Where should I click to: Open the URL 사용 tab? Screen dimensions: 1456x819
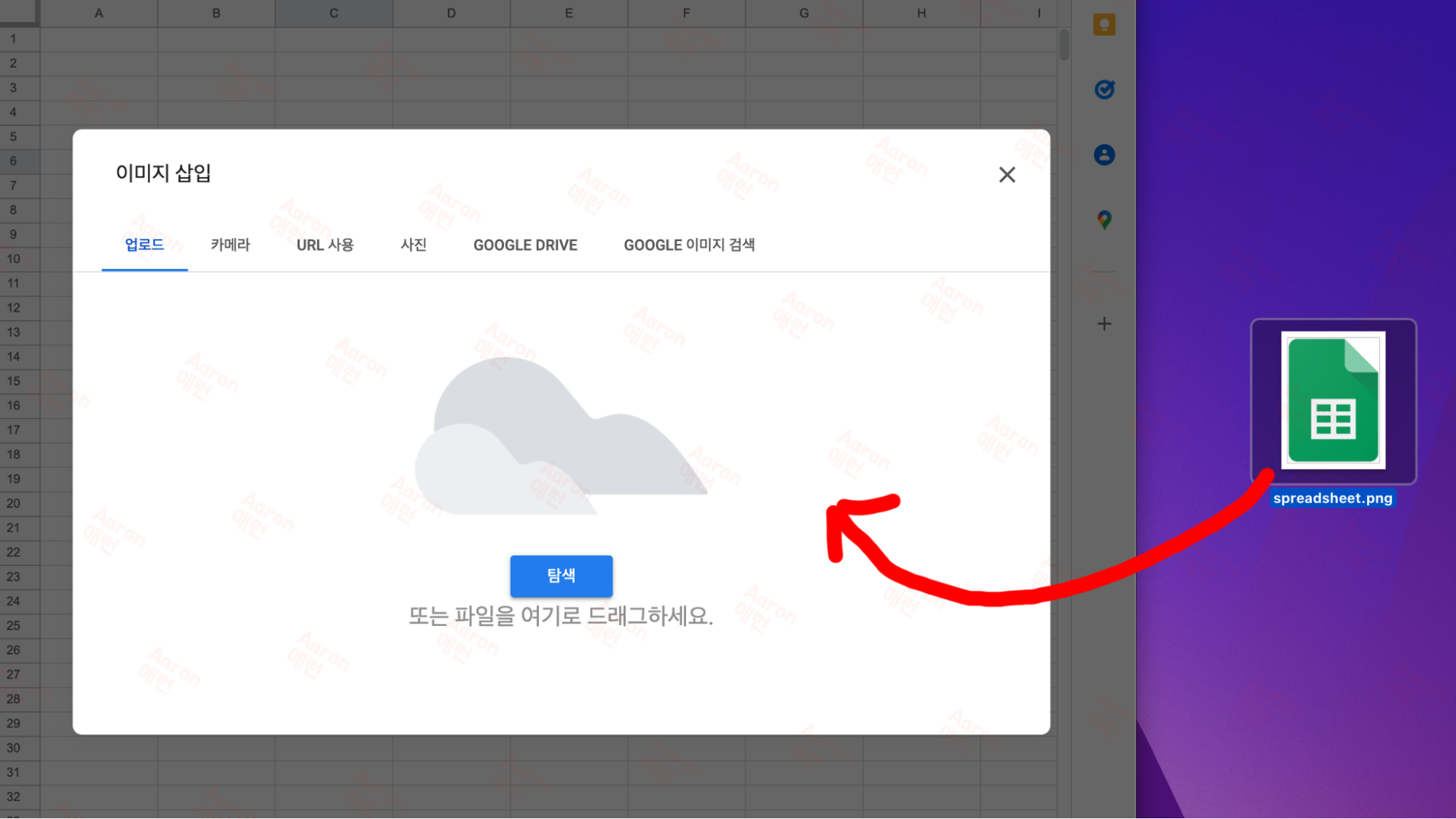[325, 245]
